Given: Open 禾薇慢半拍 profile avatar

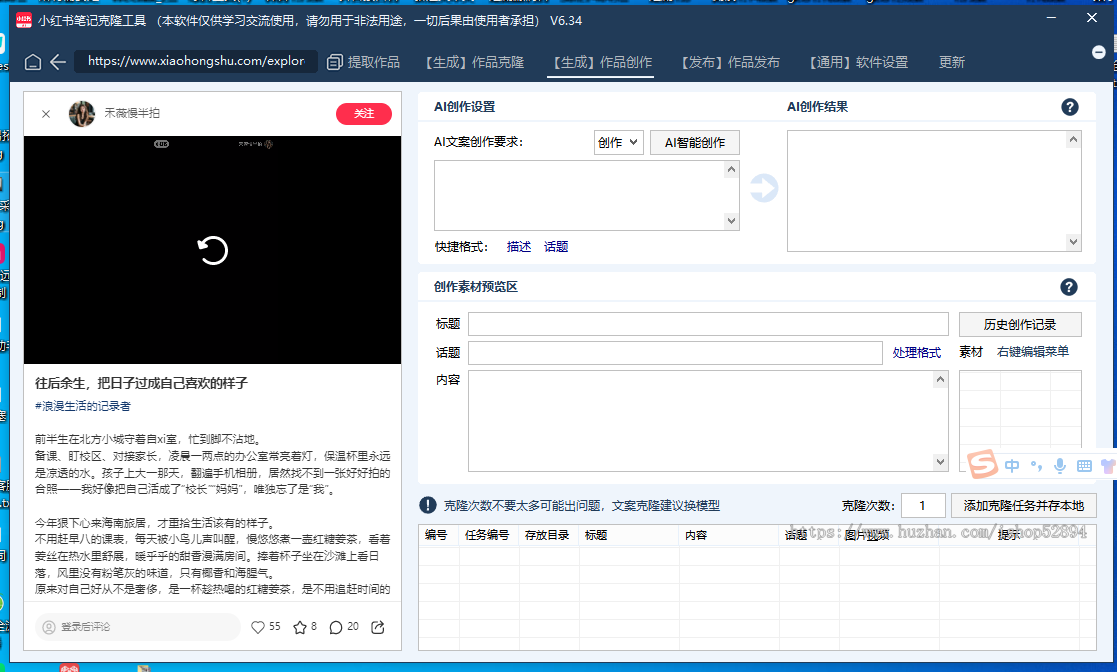Looking at the screenshot, I should coord(82,113).
